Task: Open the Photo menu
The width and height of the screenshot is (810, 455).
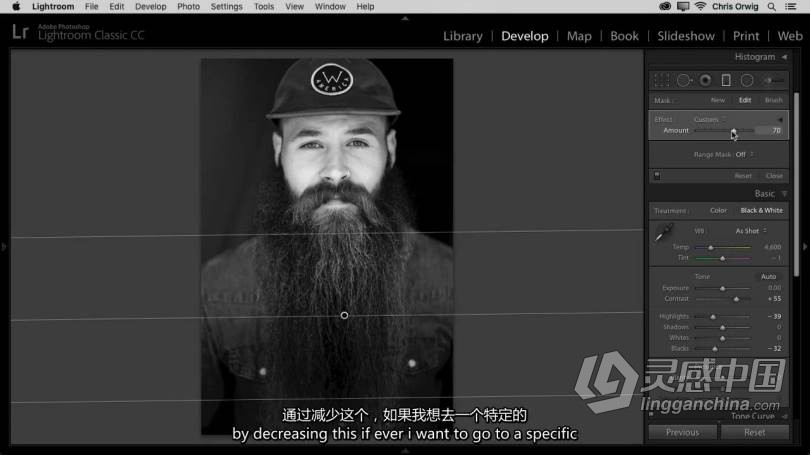Action: click(x=188, y=7)
